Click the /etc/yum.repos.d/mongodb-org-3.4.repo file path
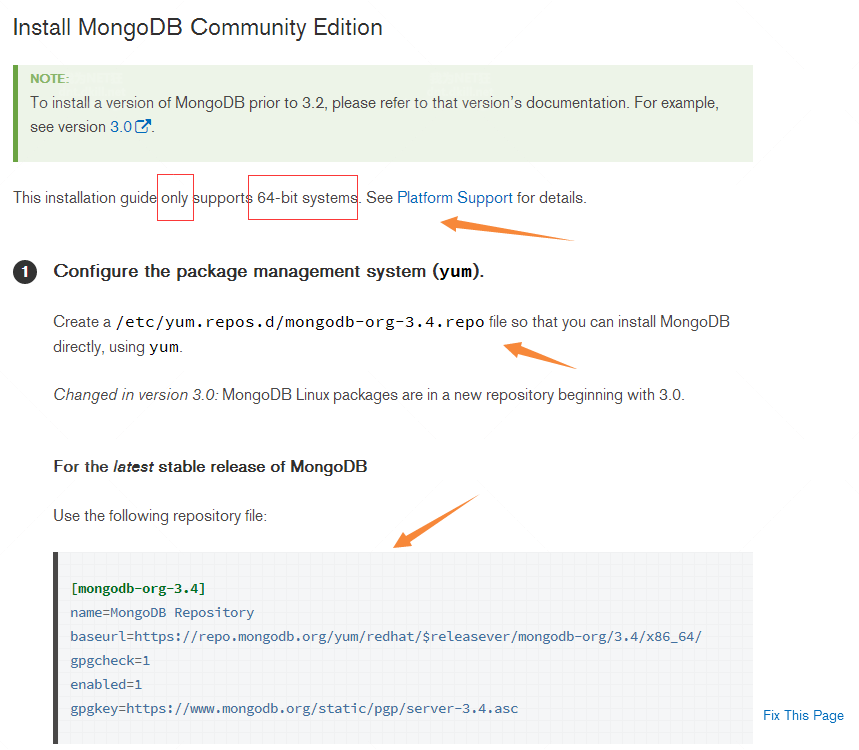Screen dimensions: 859x750 pyautogui.click(x=300, y=322)
